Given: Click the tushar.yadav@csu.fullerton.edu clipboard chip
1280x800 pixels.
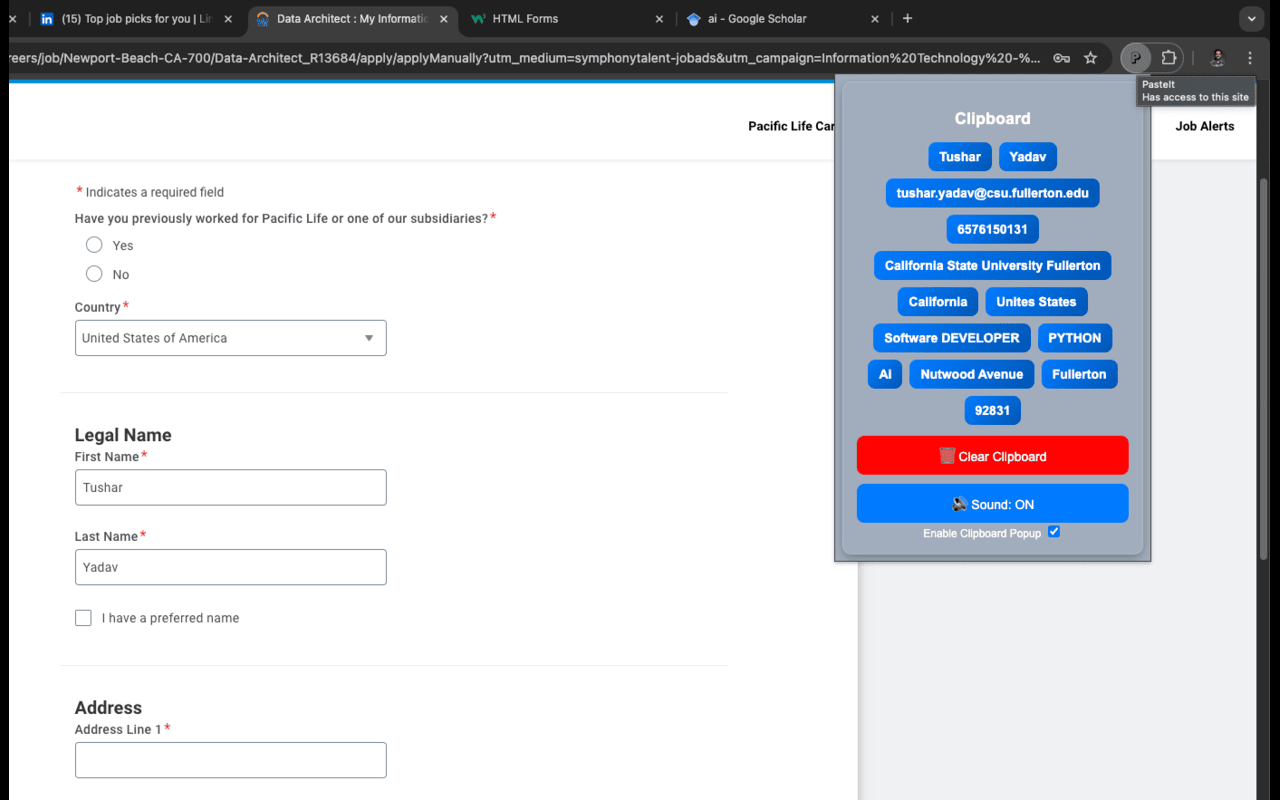Looking at the screenshot, I should 992,193.
